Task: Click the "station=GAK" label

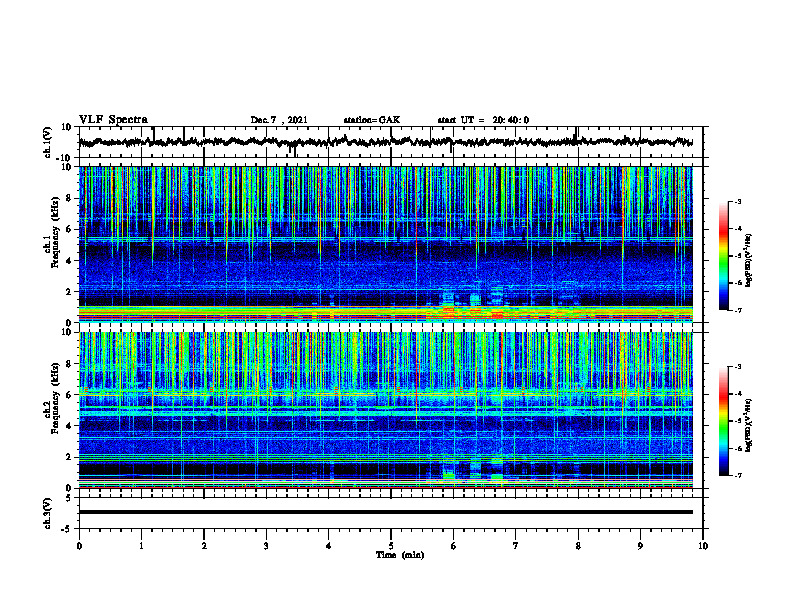Action: 372,120
